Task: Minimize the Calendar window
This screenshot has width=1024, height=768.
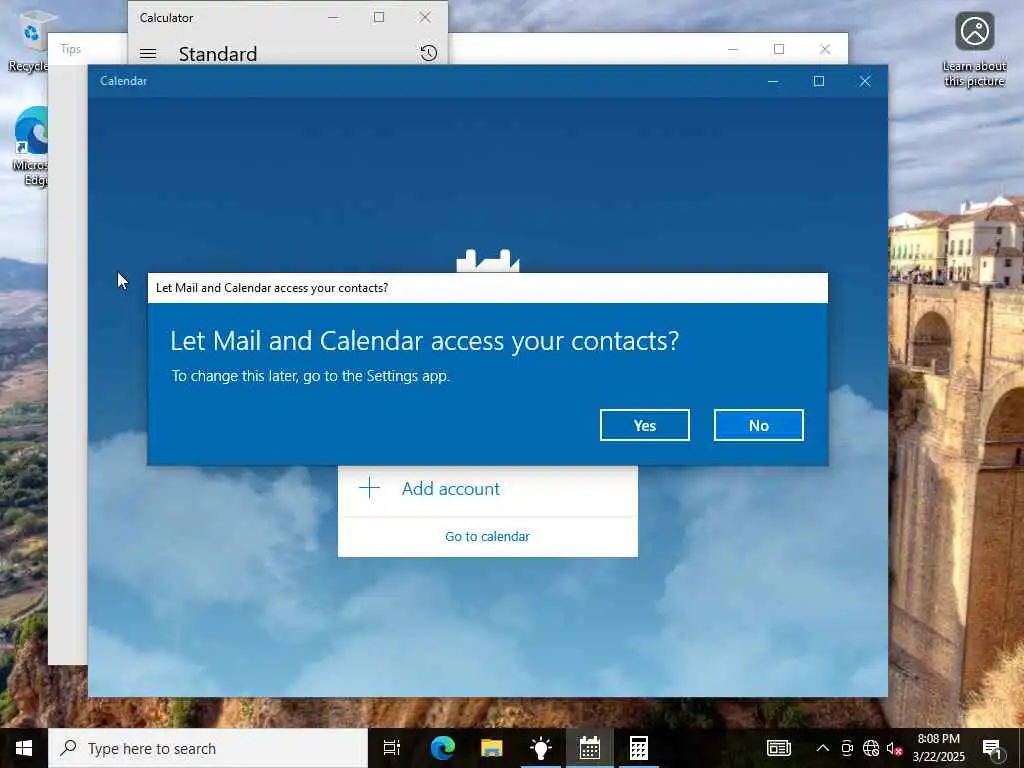Action: coord(773,81)
